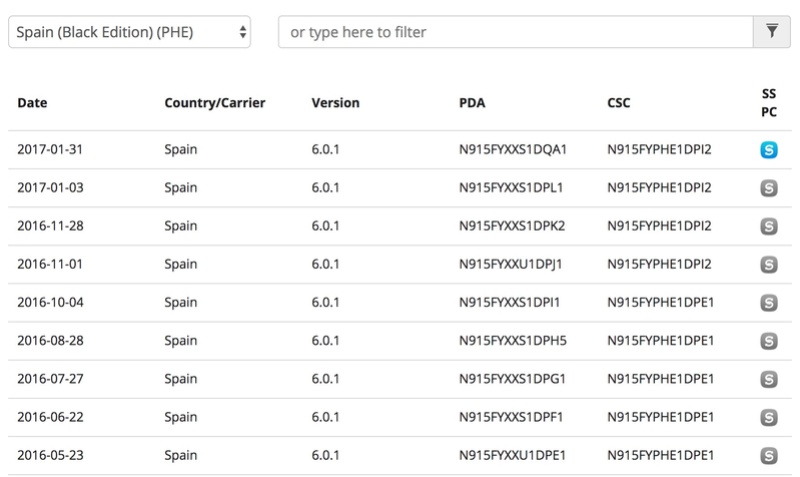Open the Spain (Black Edition) (PHE) dropdown
800x477 pixels.
129,32
